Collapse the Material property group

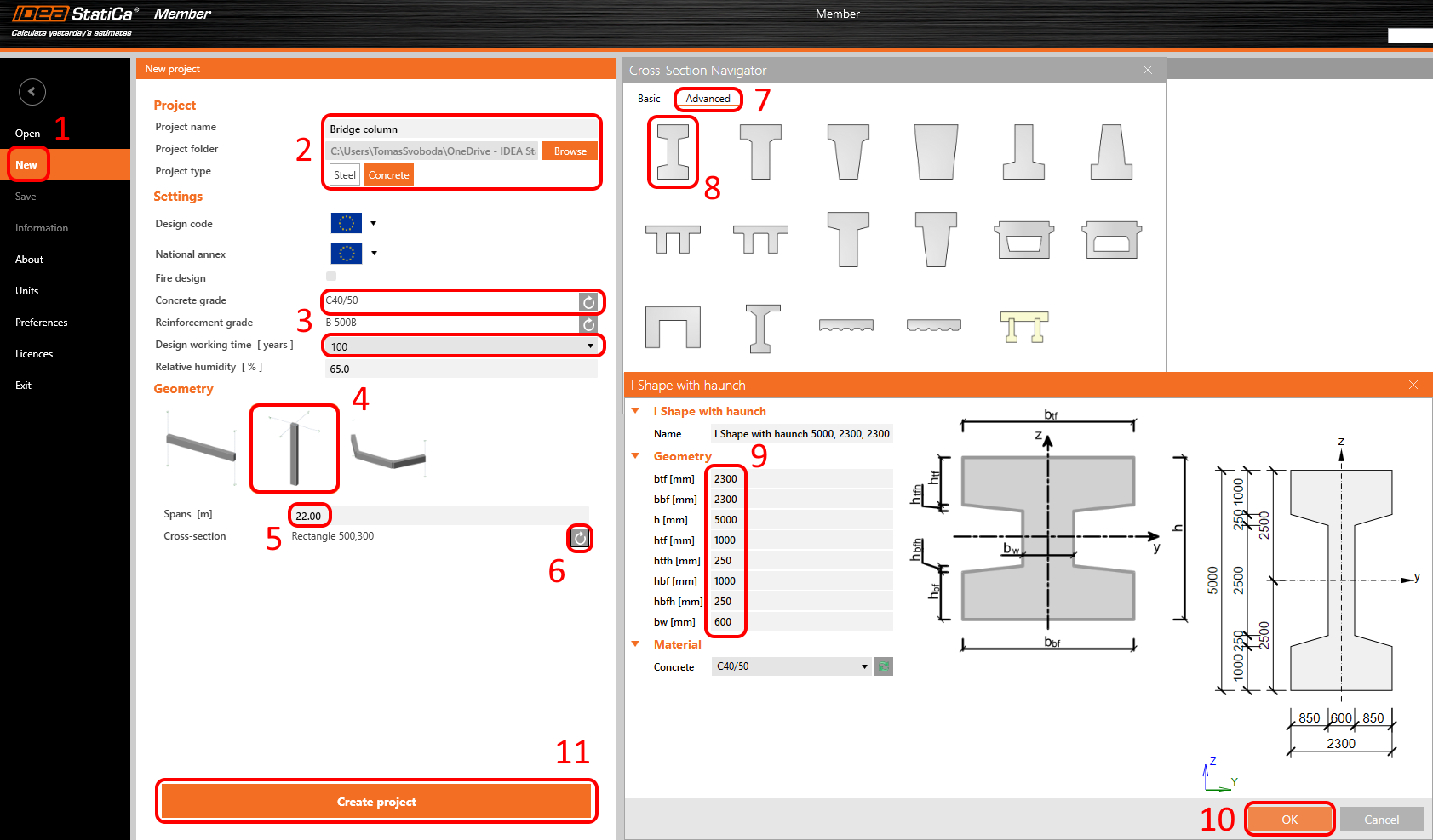tap(635, 644)
